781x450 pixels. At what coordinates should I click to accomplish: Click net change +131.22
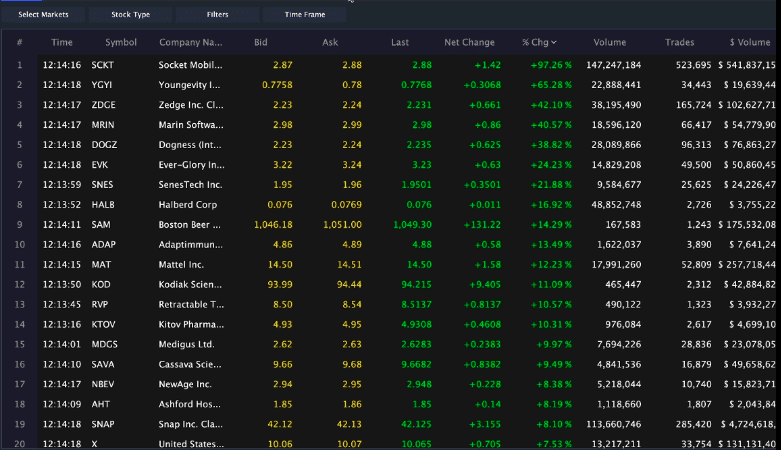(x=481, y=225)
